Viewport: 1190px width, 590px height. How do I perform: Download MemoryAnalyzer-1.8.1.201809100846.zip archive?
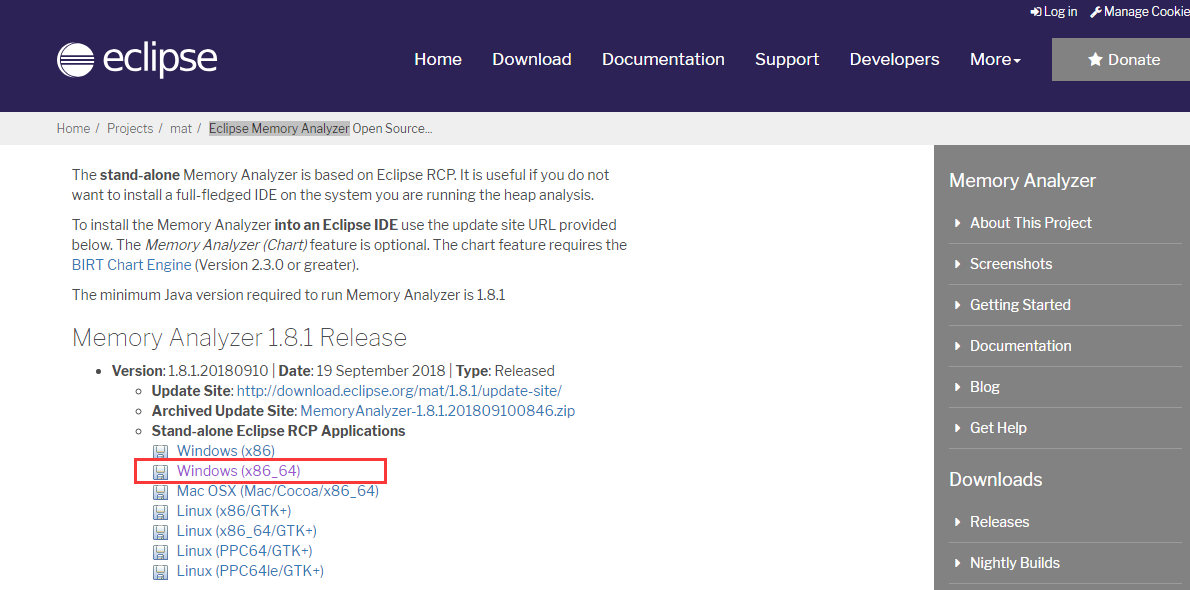pos(438,411)
